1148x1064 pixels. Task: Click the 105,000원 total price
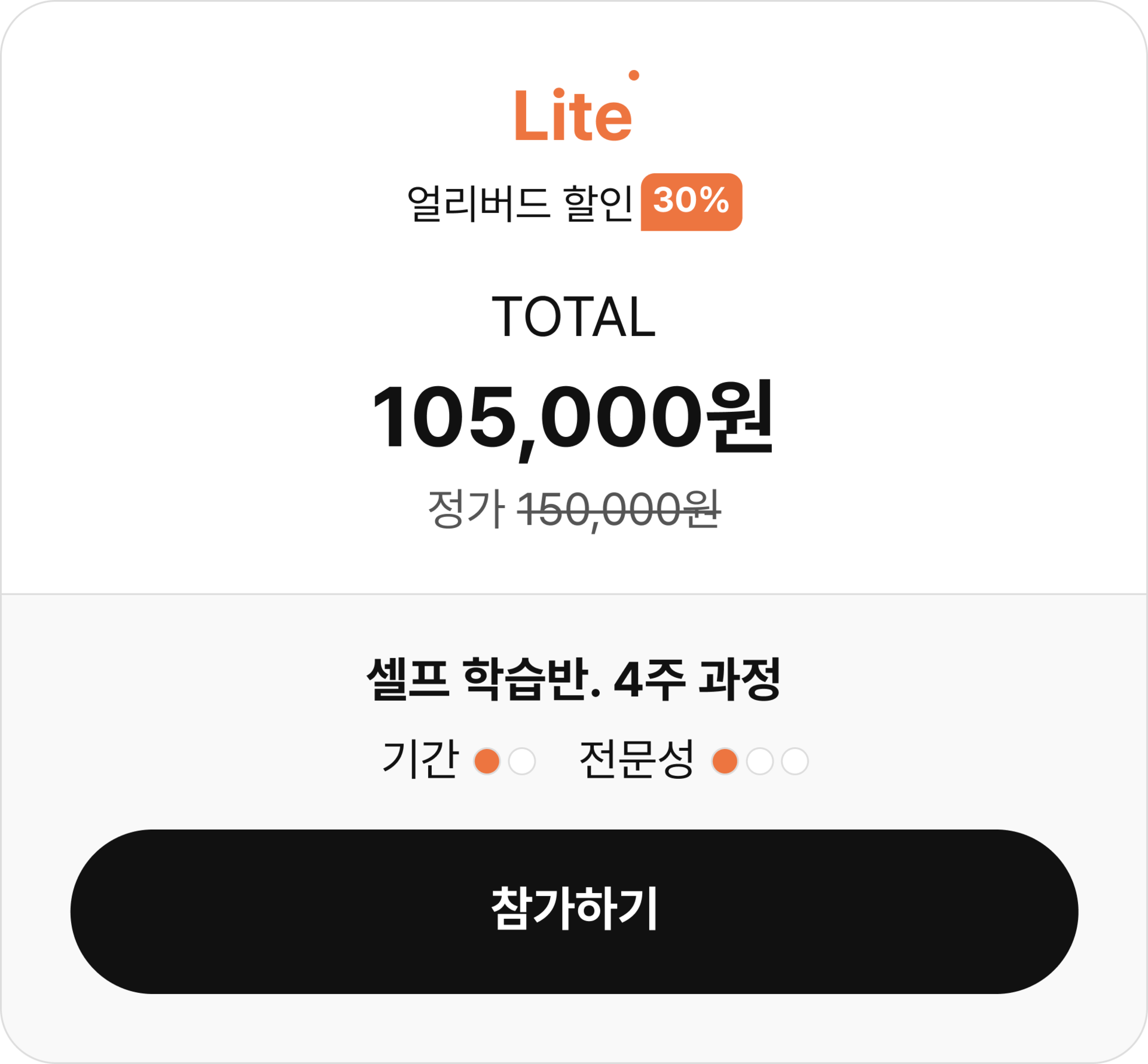[573, 418]
